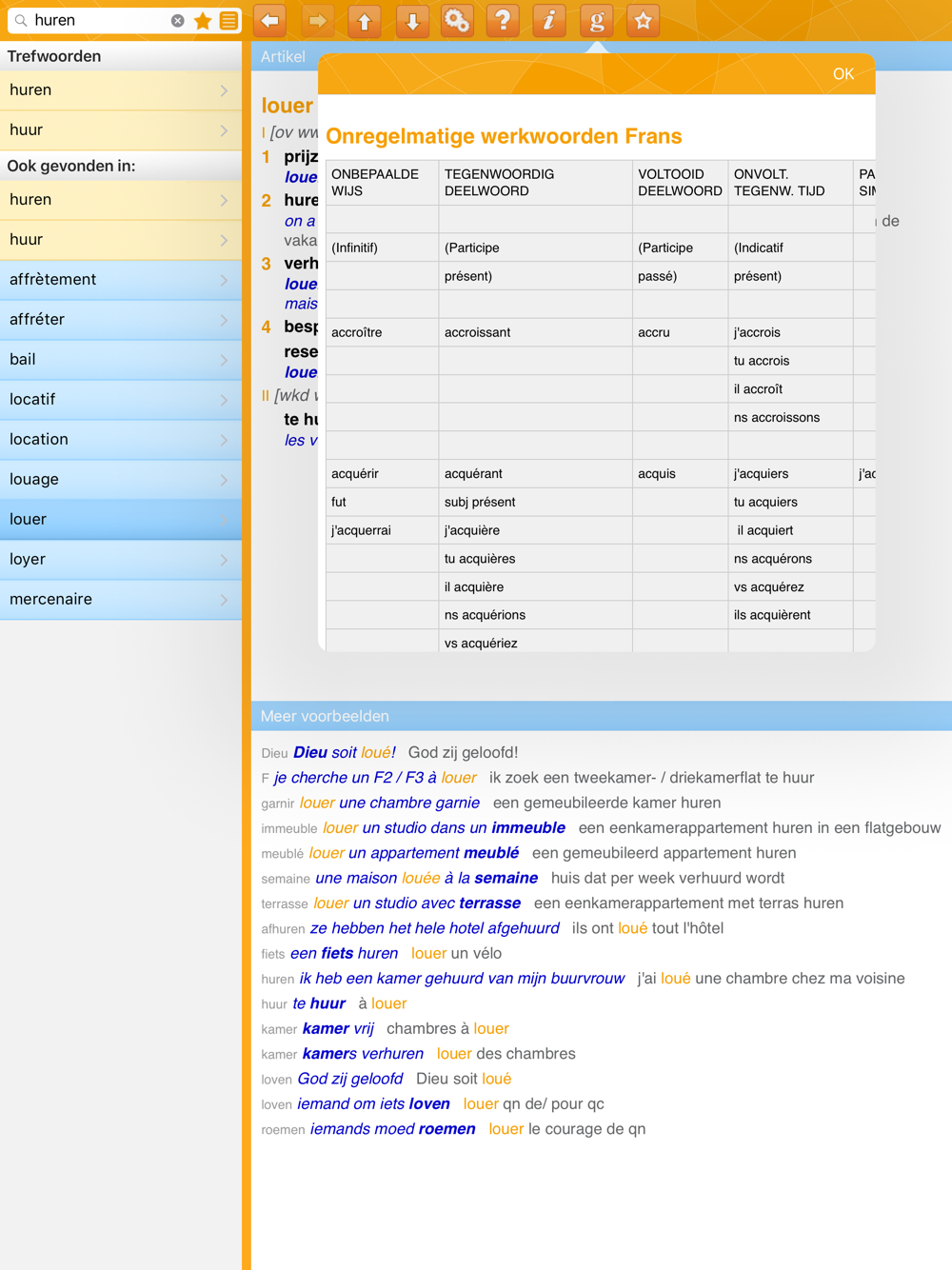Select 'louage' in the results list
952x1270 pixels.
coord(121,480)
